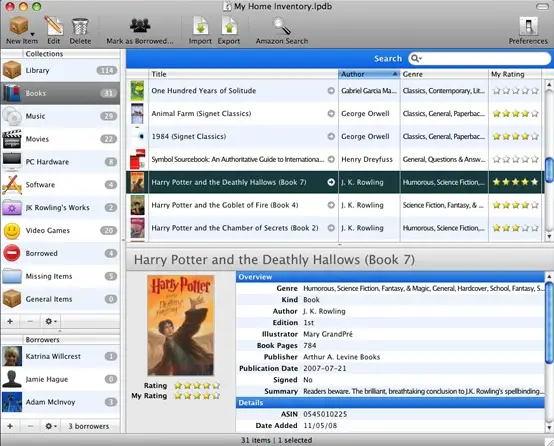This screenshot has height=446, width=554.
Task: Click the Import toolbar icon
Action: [200, 25]
